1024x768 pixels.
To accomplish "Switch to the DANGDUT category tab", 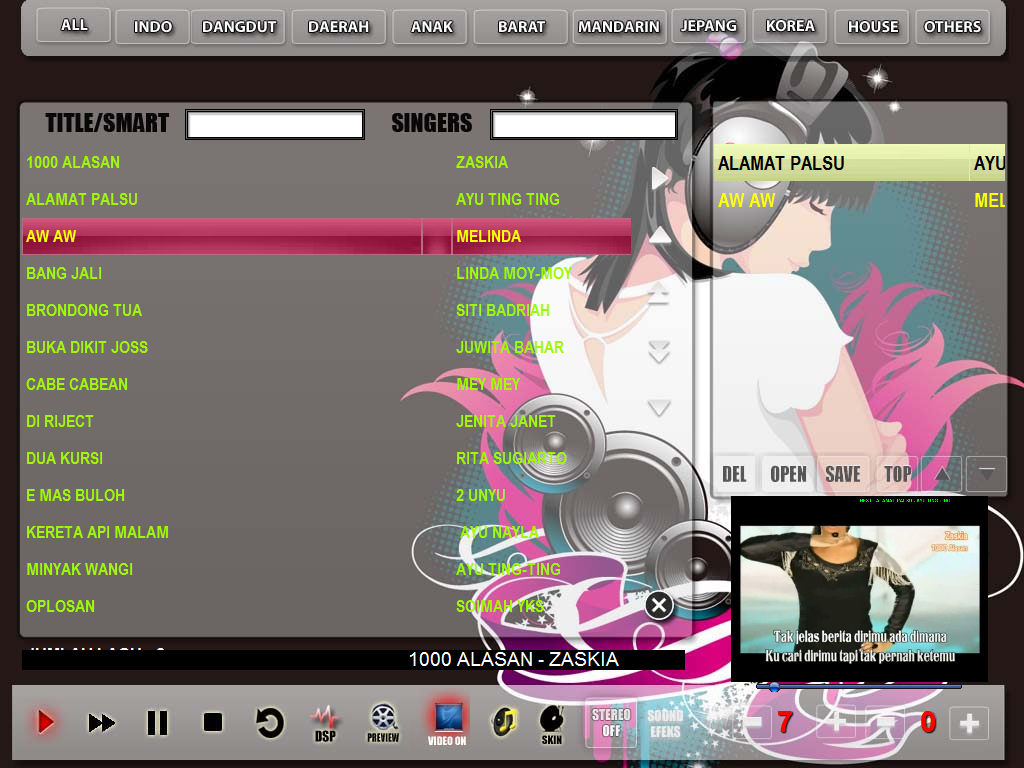I will pos(237,27).
